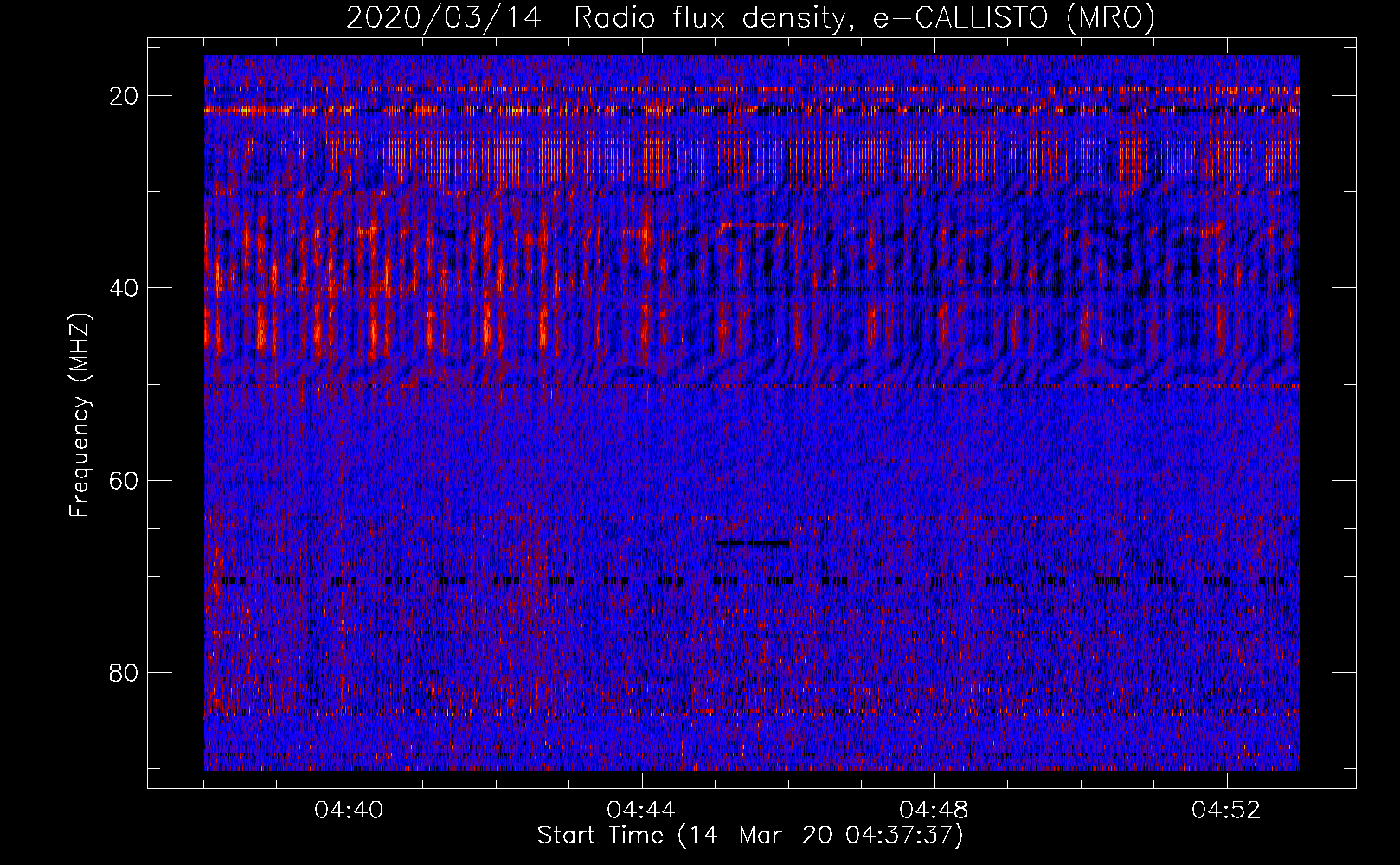The width and height of the screenshot is (1400, 865).
Task: Click the '04:52' time axis label
Action: 1227,811
